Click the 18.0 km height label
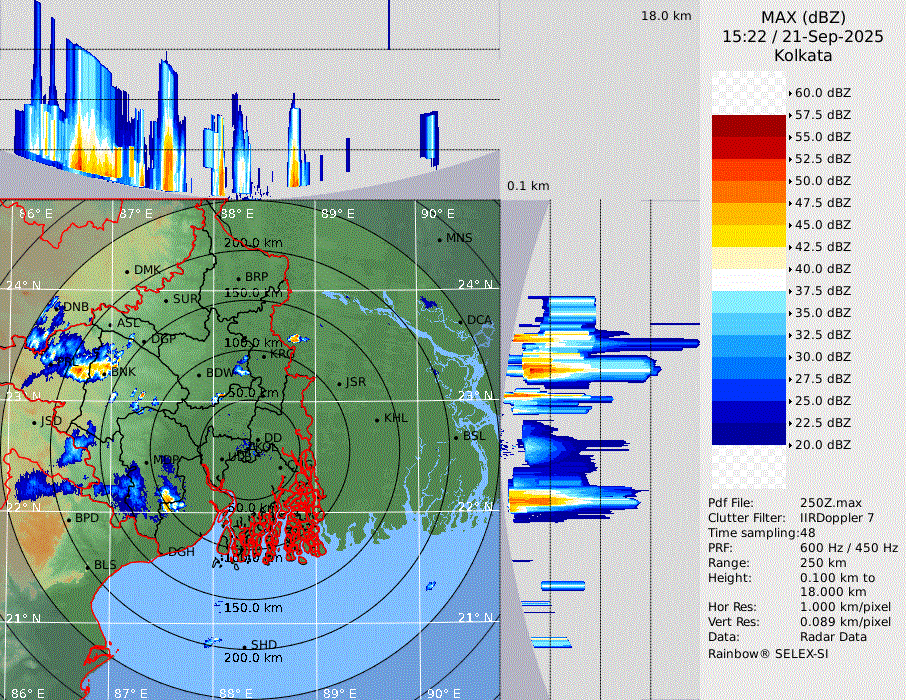The width and height of the screenshot is (906, 700). [666, 16]
